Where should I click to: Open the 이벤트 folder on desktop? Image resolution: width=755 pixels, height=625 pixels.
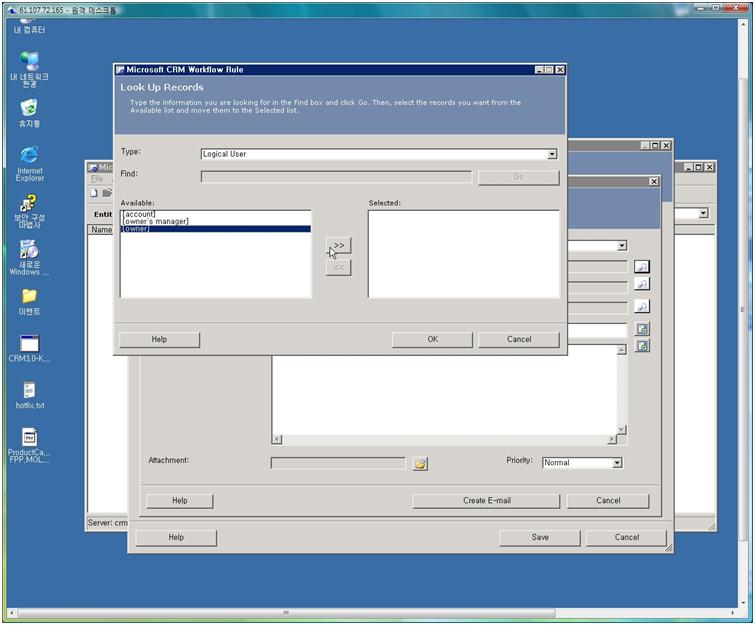pyautogui.click(x=29, y=302)
